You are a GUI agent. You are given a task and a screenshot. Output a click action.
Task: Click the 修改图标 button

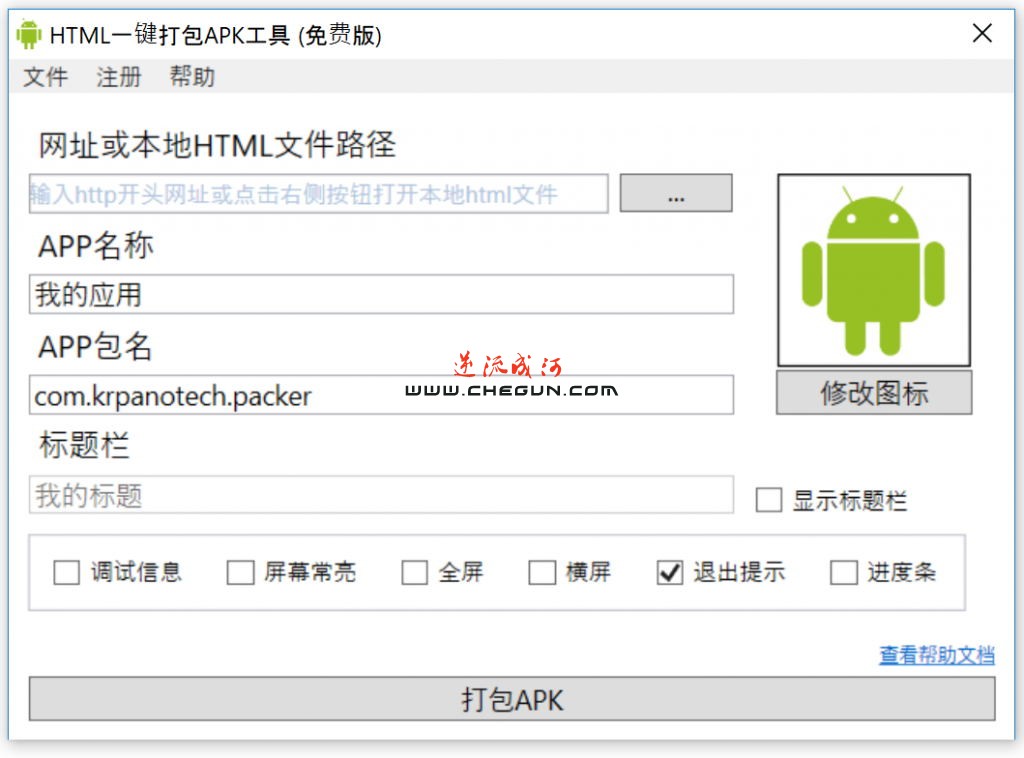874,392
